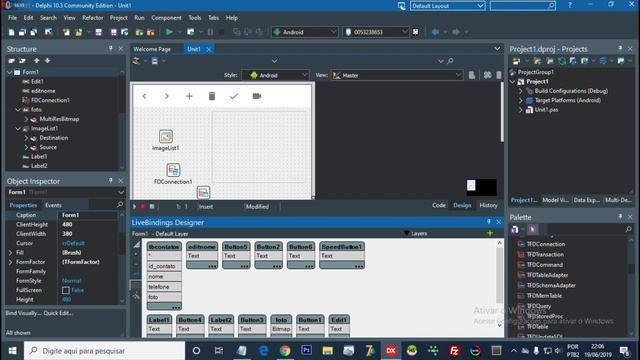Toggle the FullScreen False checkbox
Image resolution: width=640 pixels, height=360 pixels.
66,290
